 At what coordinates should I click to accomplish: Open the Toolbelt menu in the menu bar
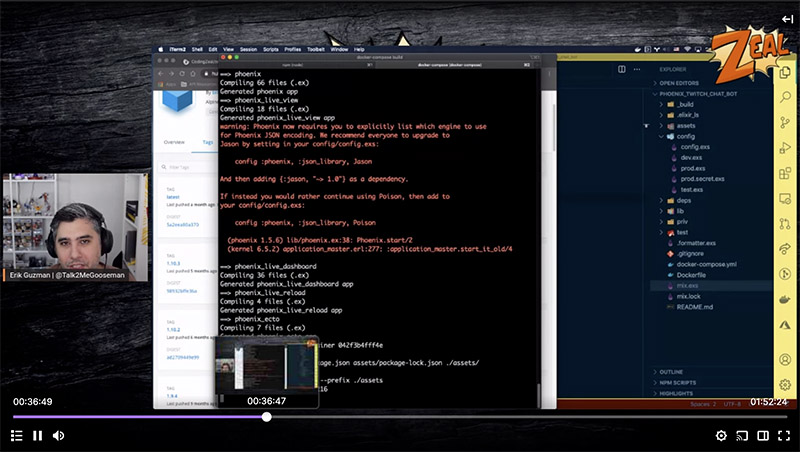pos(316,49)
